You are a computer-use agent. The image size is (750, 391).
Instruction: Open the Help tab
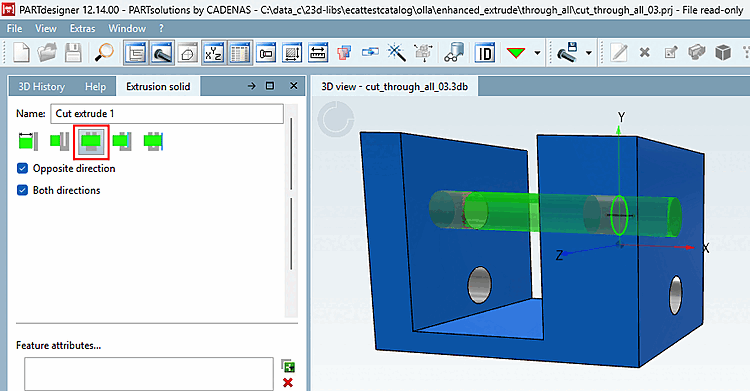coord(95,87)
